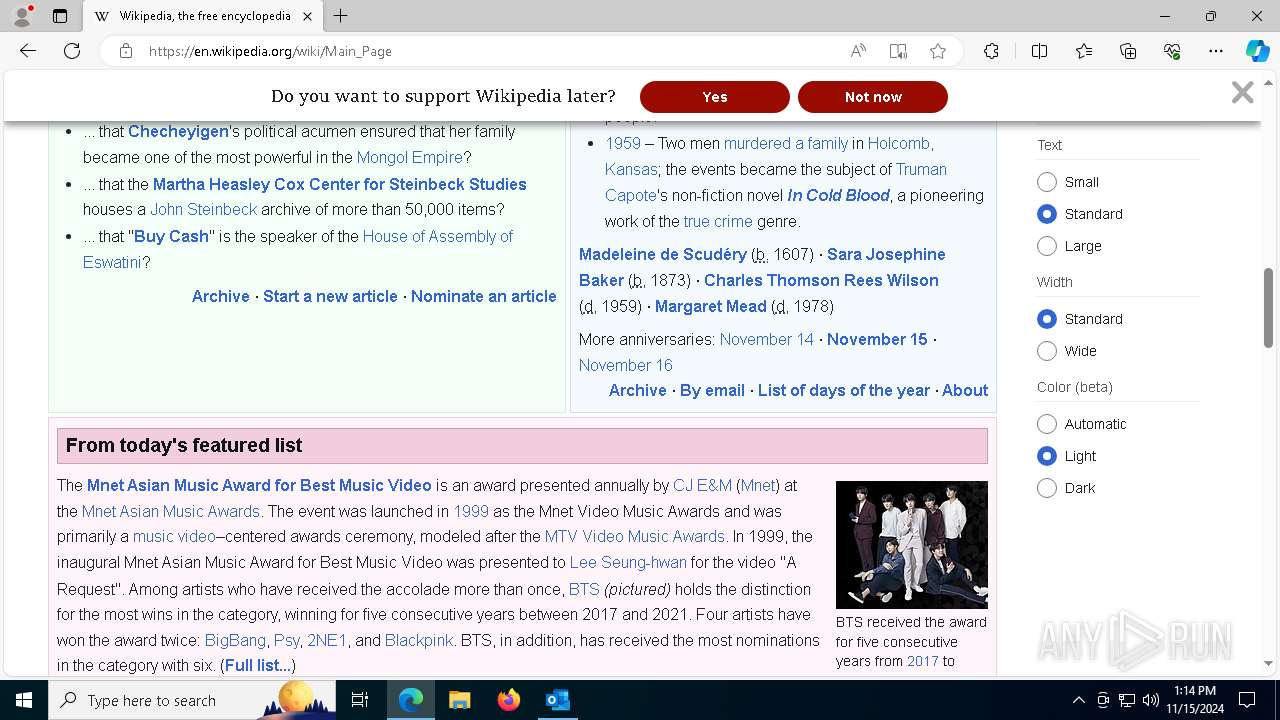Open Margaret Mead link
The image size is (1280, 720).
(711, 306)
